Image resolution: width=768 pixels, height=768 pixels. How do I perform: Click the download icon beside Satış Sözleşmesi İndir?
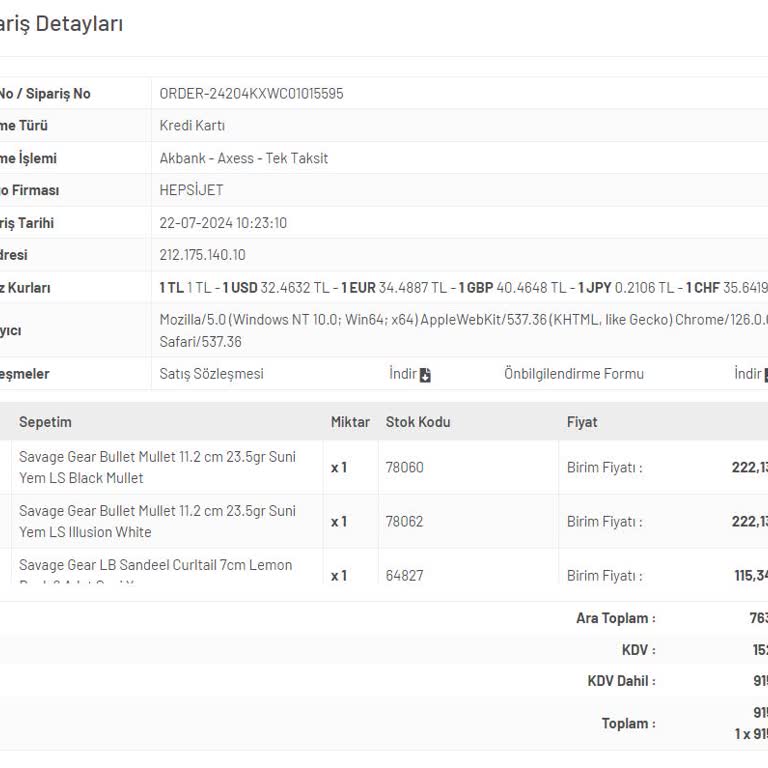coord(425,375)
